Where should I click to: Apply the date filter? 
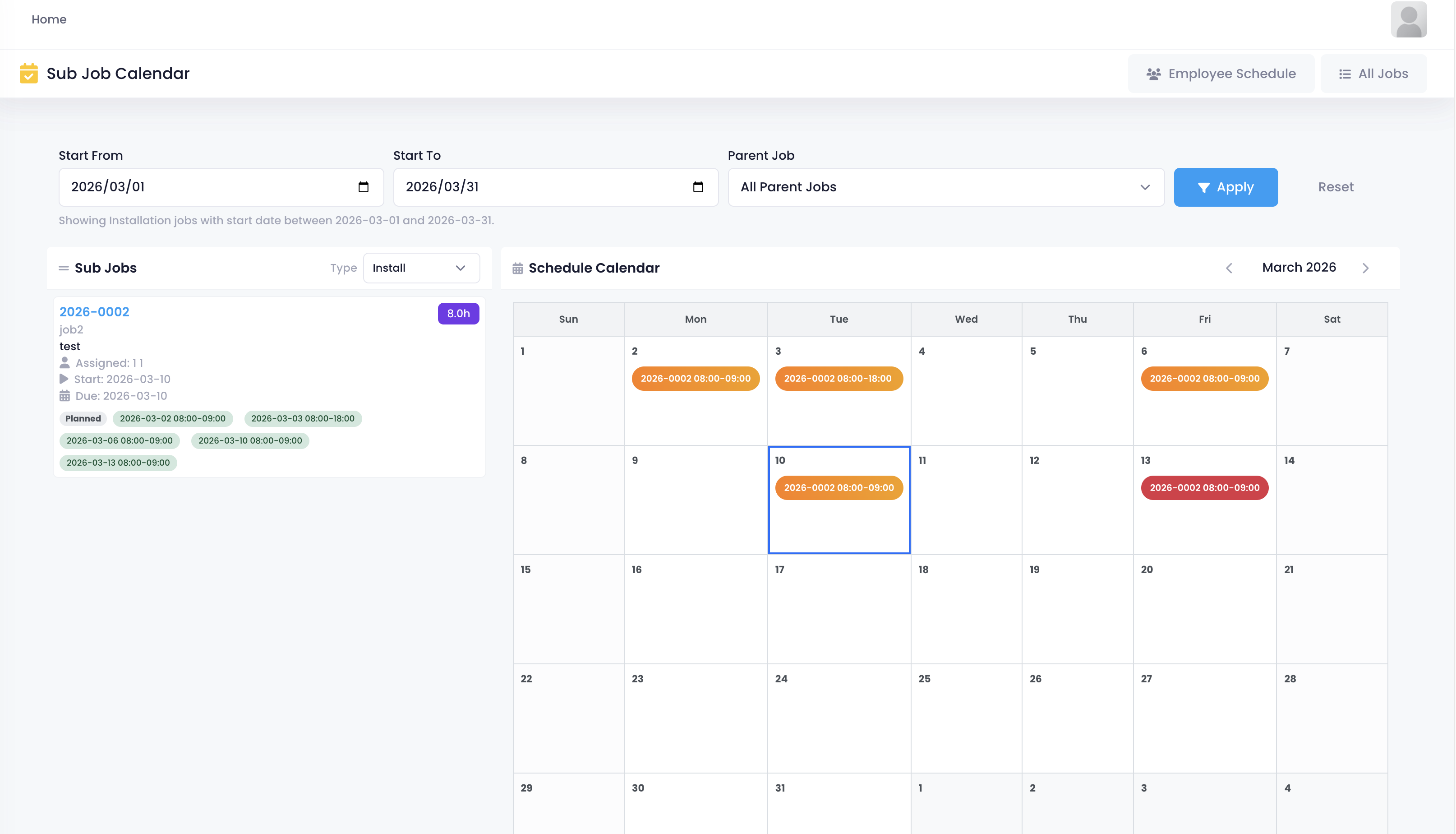(1226, 187)
